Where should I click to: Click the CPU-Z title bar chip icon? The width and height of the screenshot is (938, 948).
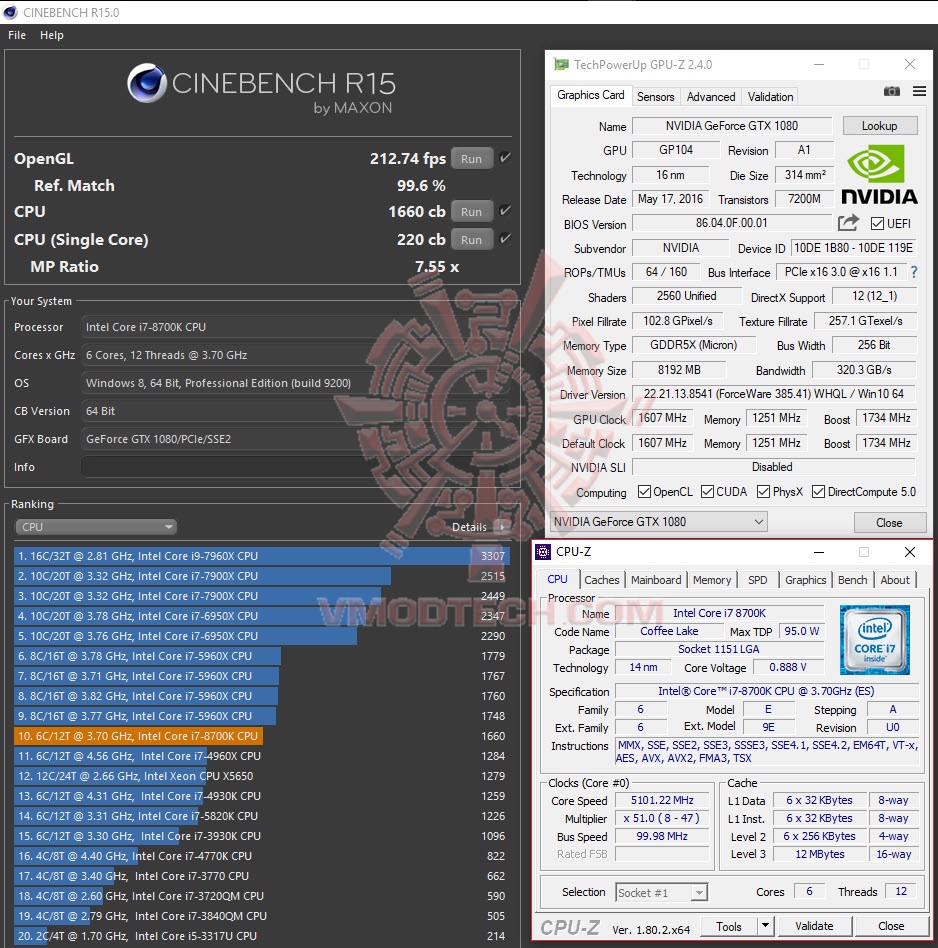(x=543, y=551)
